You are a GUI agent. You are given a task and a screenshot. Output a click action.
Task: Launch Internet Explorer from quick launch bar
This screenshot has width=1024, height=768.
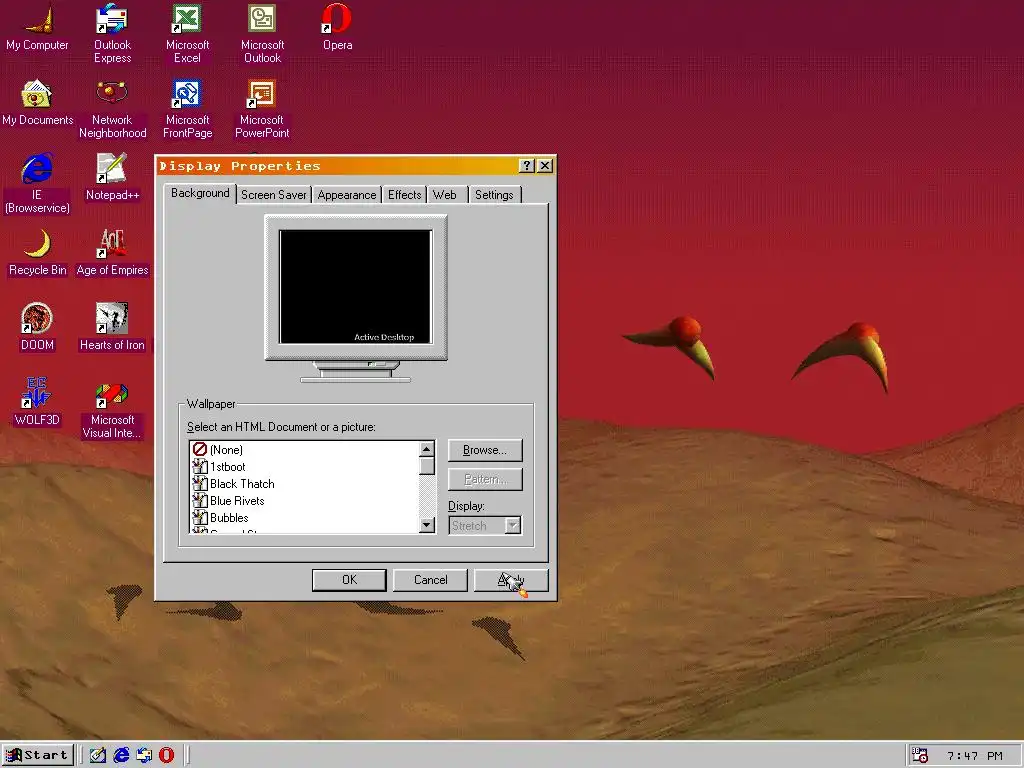(x=121, y=755)
